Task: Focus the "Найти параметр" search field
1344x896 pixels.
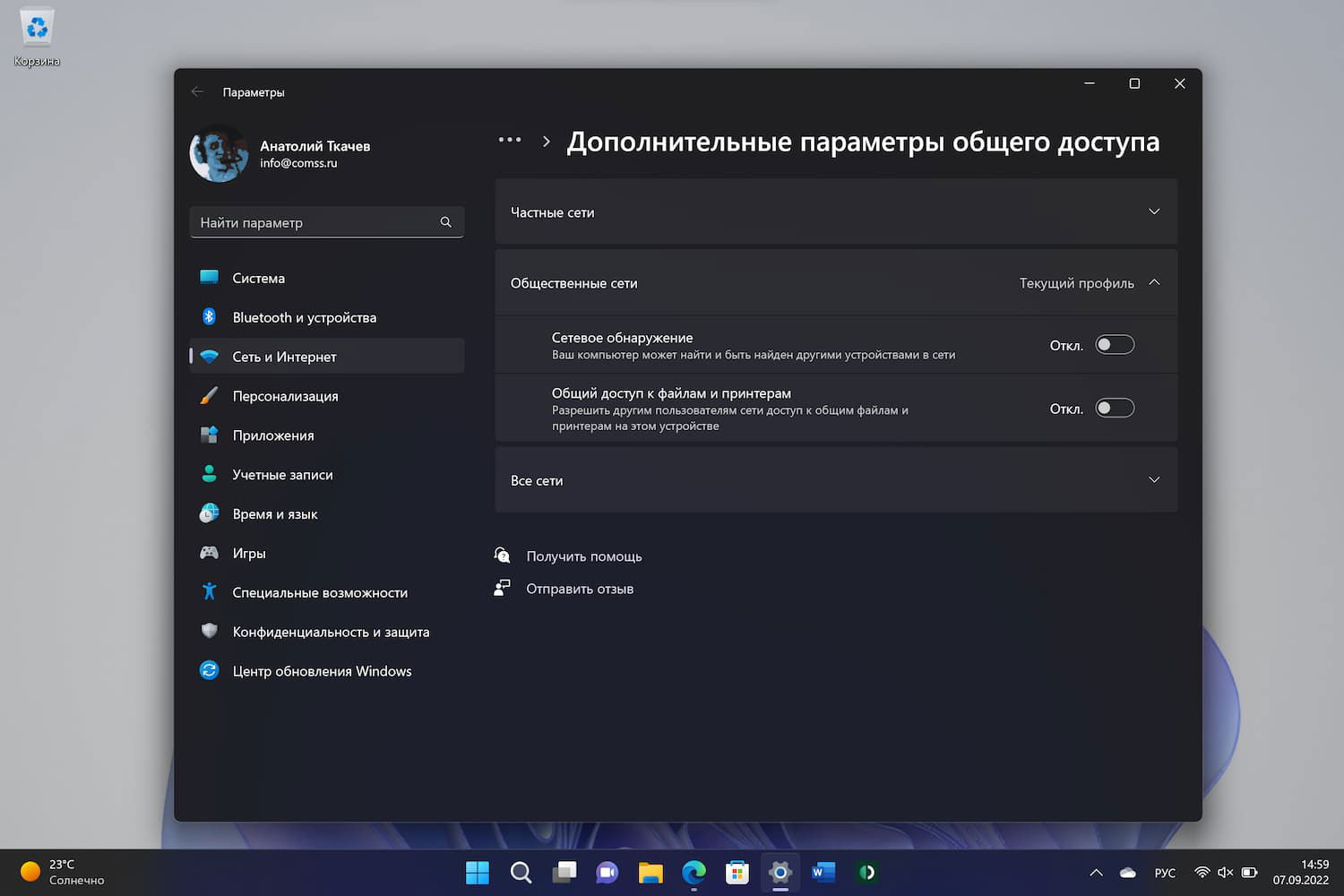Action: click(326, 222)
